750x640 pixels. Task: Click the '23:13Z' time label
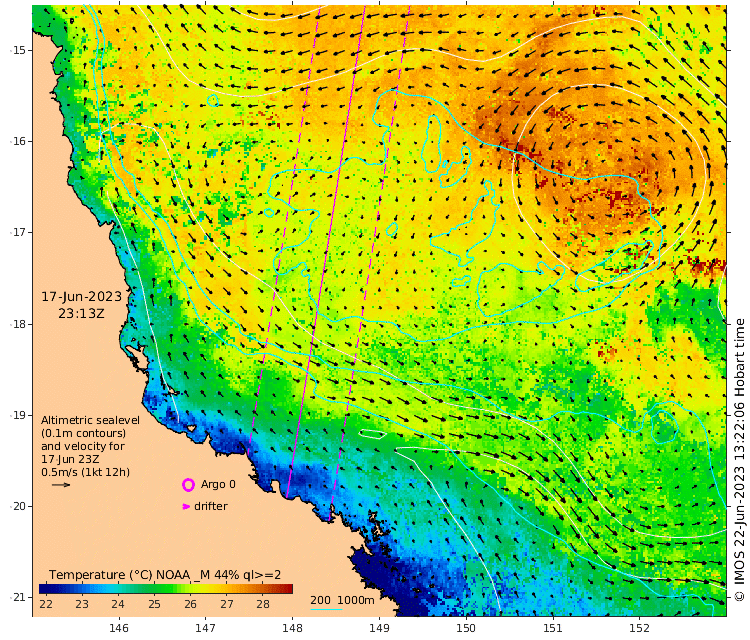pos(81,314)
